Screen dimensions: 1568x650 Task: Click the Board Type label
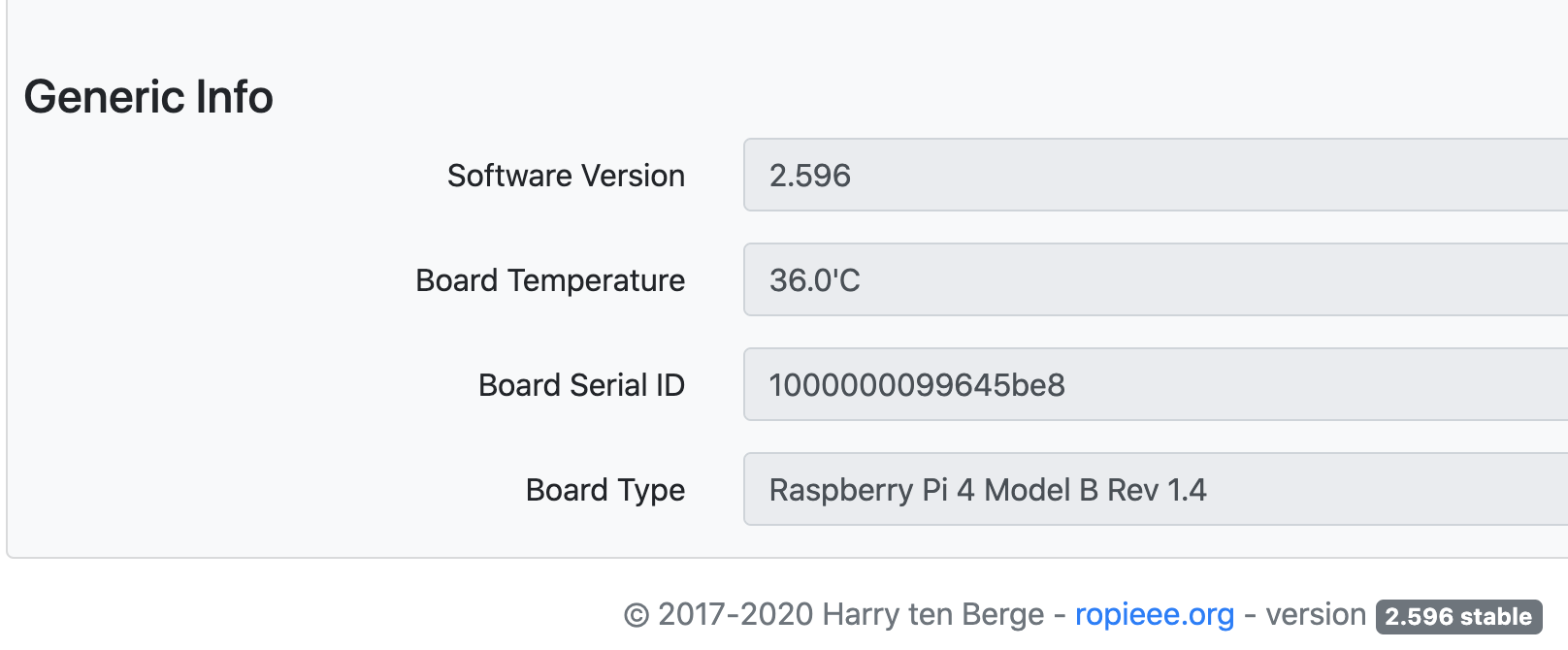click(605, 490)
